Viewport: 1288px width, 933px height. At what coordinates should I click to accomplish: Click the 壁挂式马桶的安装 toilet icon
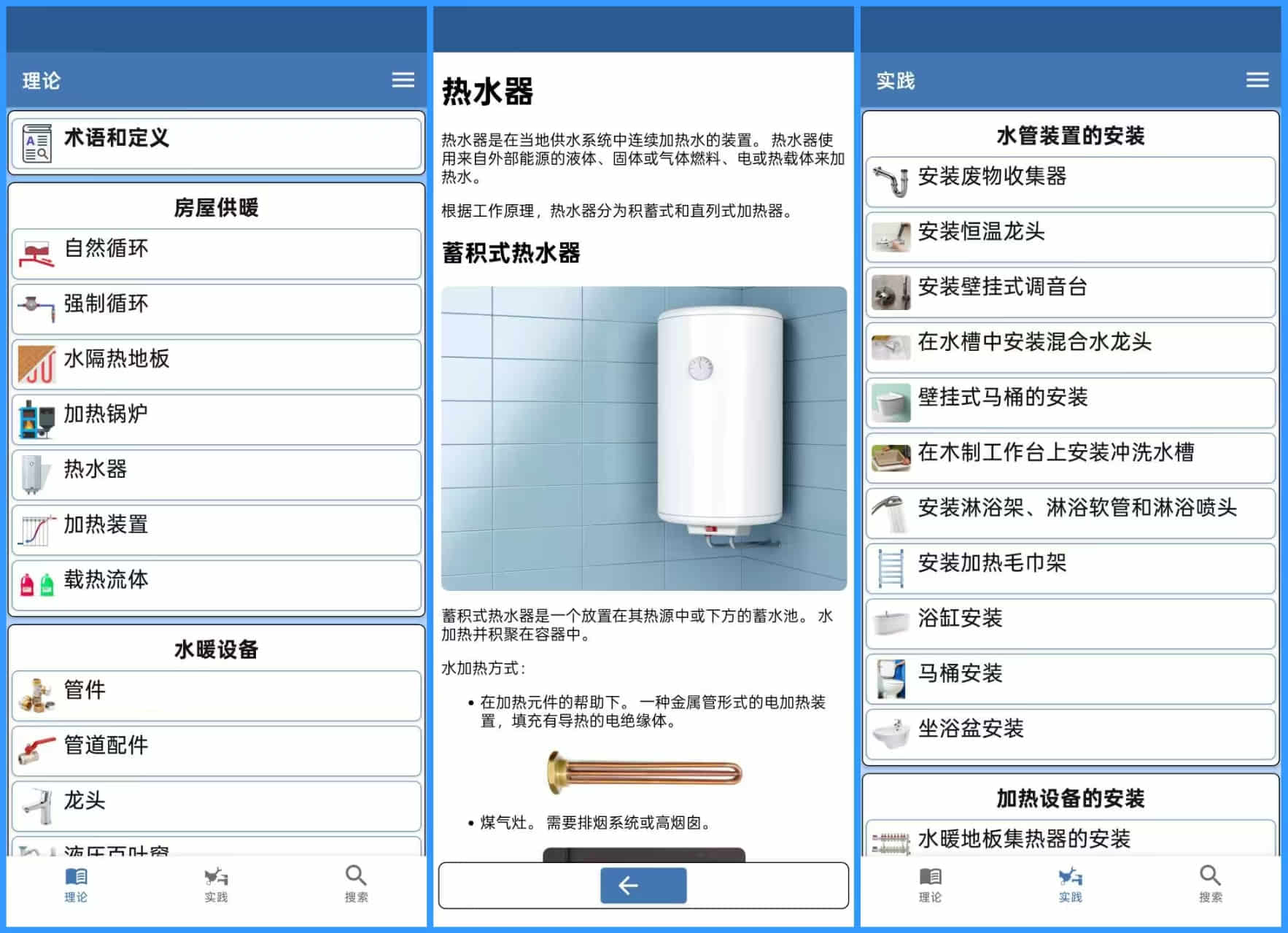click(x=891, y=403)
